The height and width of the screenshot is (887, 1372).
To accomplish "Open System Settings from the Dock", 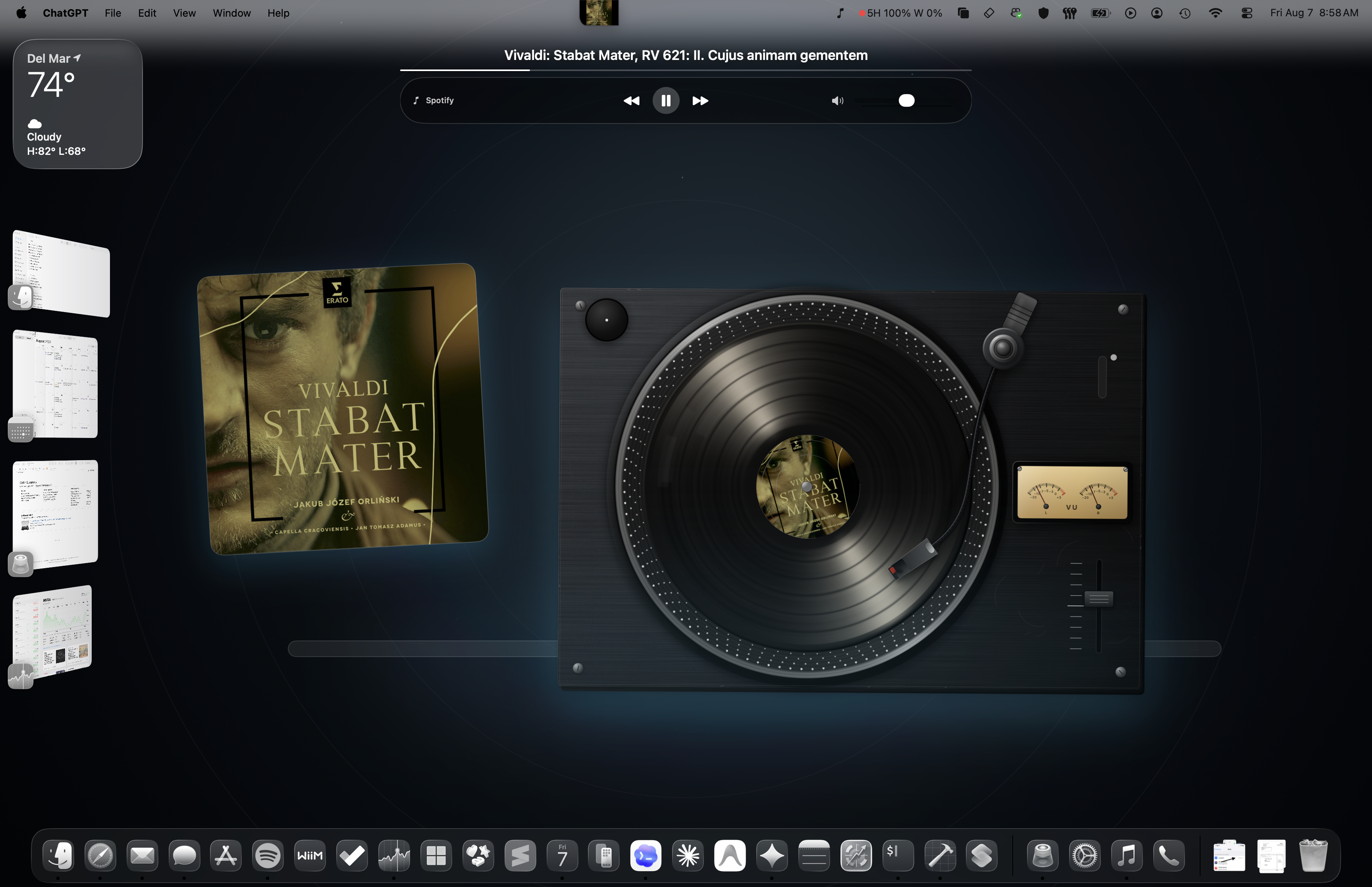I will click(1085, 855).
